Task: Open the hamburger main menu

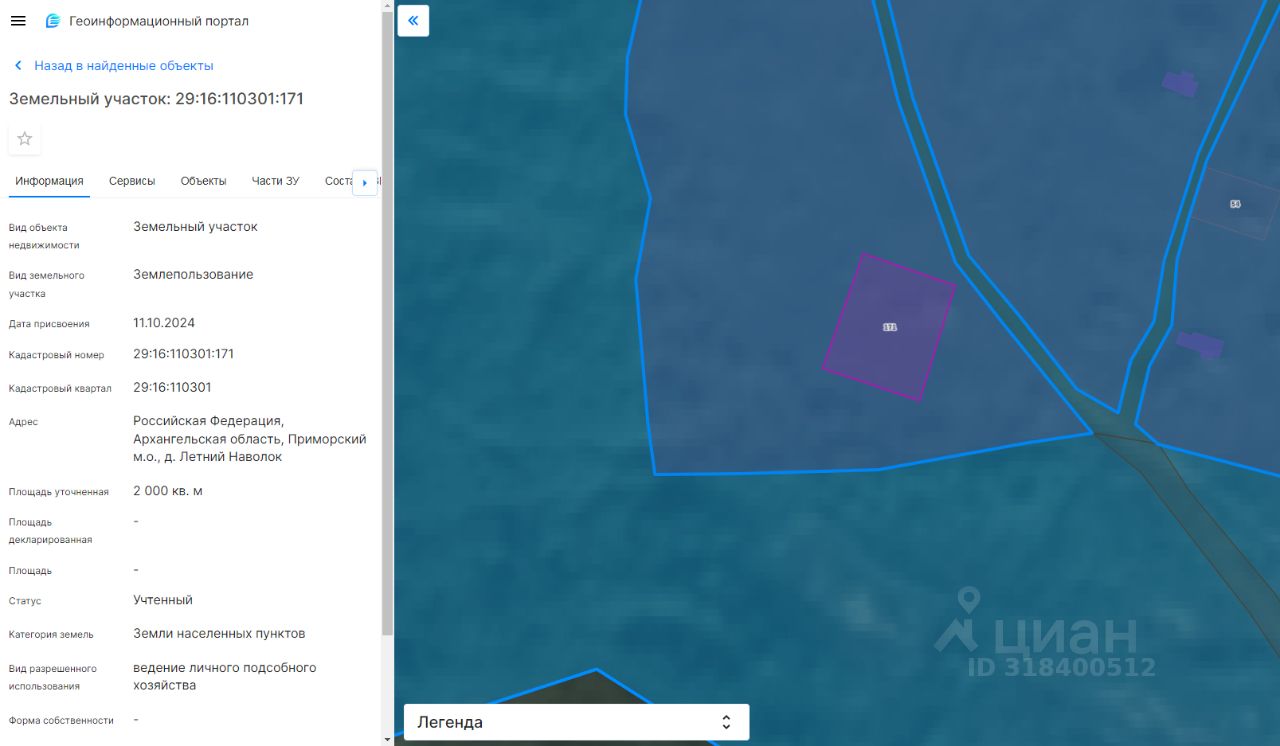Action: [18, 21]
